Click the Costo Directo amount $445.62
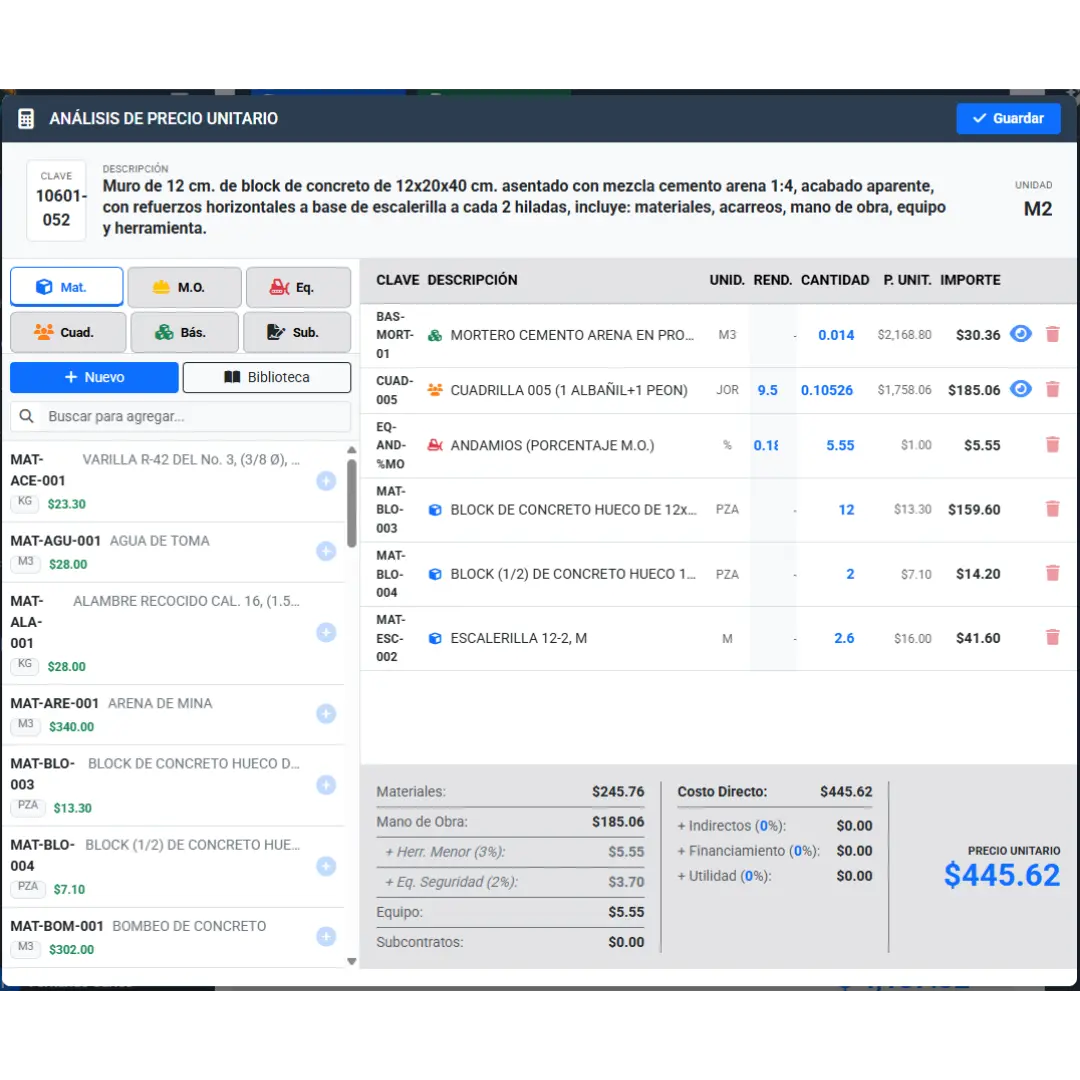 coord(846,791)
